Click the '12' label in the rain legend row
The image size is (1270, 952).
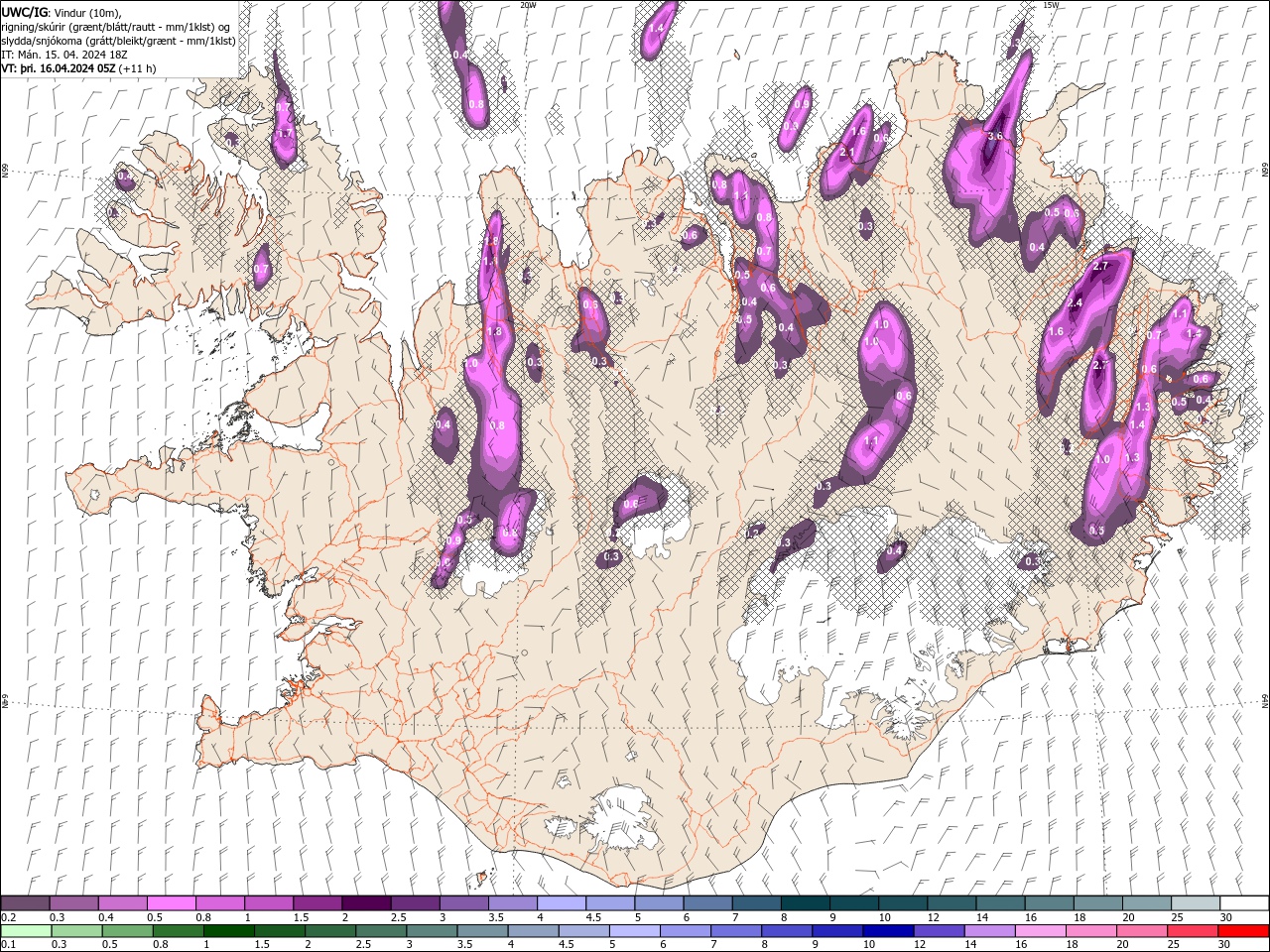pos(920,944)
